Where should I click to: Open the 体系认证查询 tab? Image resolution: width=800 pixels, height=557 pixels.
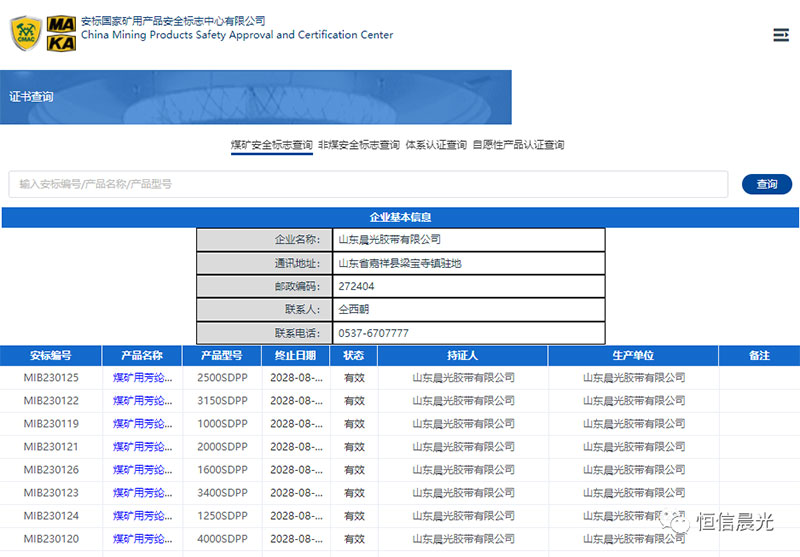point(436,145)
